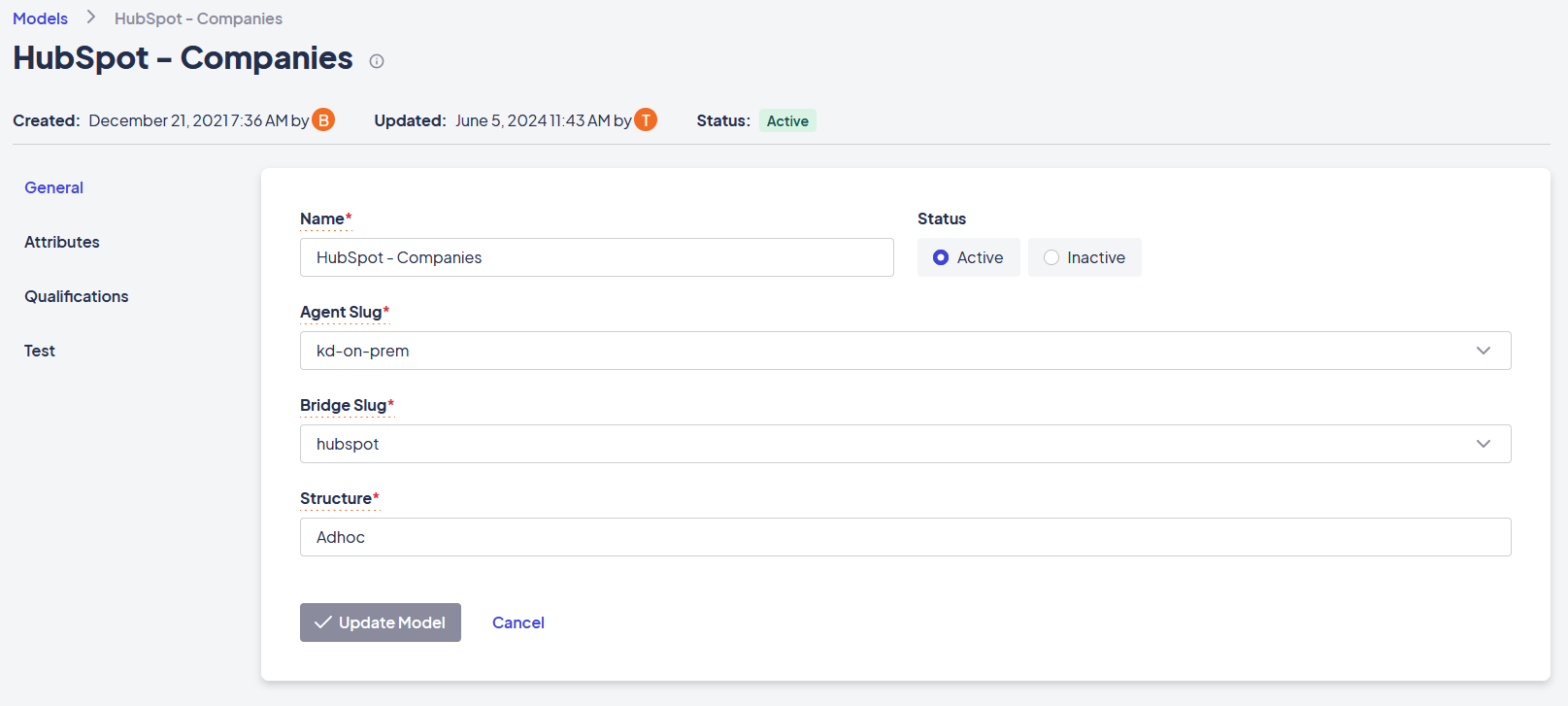Click the breadcrumb chevron separator after Models
This screenshot has width=1568, height=706.
91,17
